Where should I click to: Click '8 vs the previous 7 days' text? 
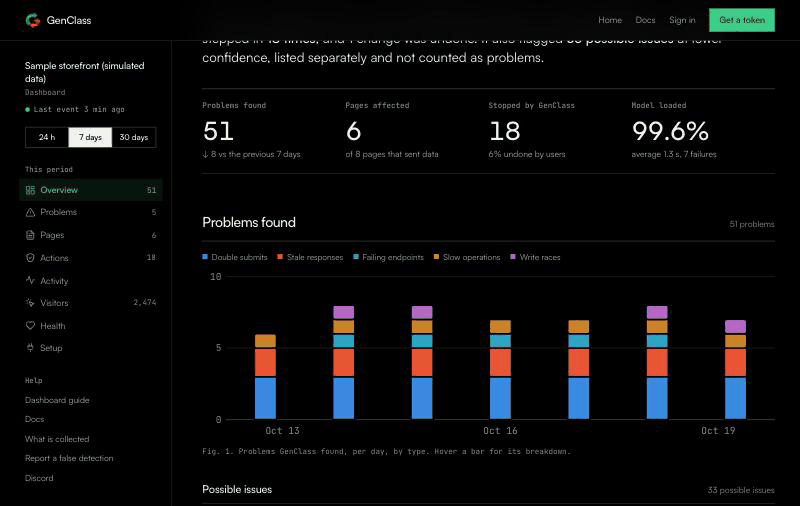pos(251,155)
